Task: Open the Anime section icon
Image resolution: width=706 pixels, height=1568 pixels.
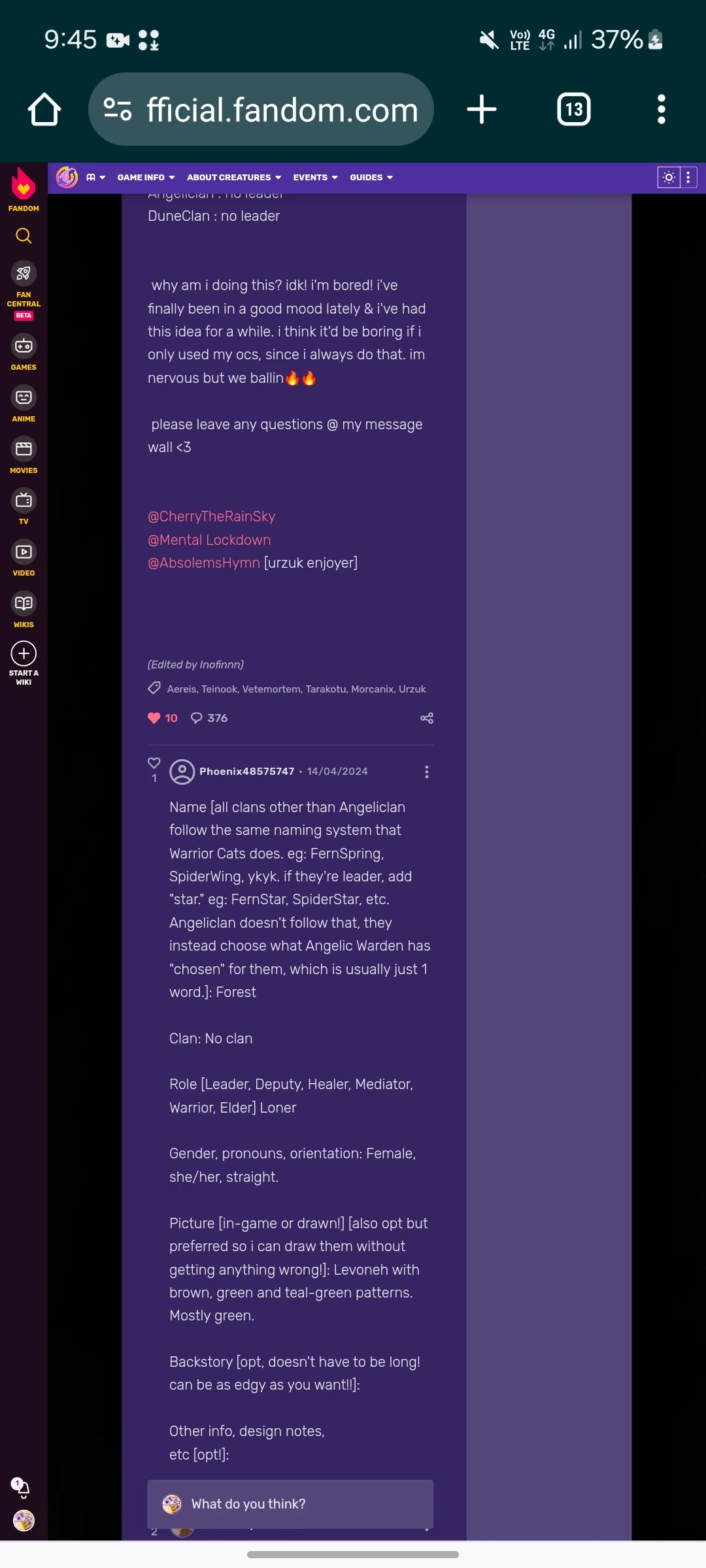Action: pos(24,397)
